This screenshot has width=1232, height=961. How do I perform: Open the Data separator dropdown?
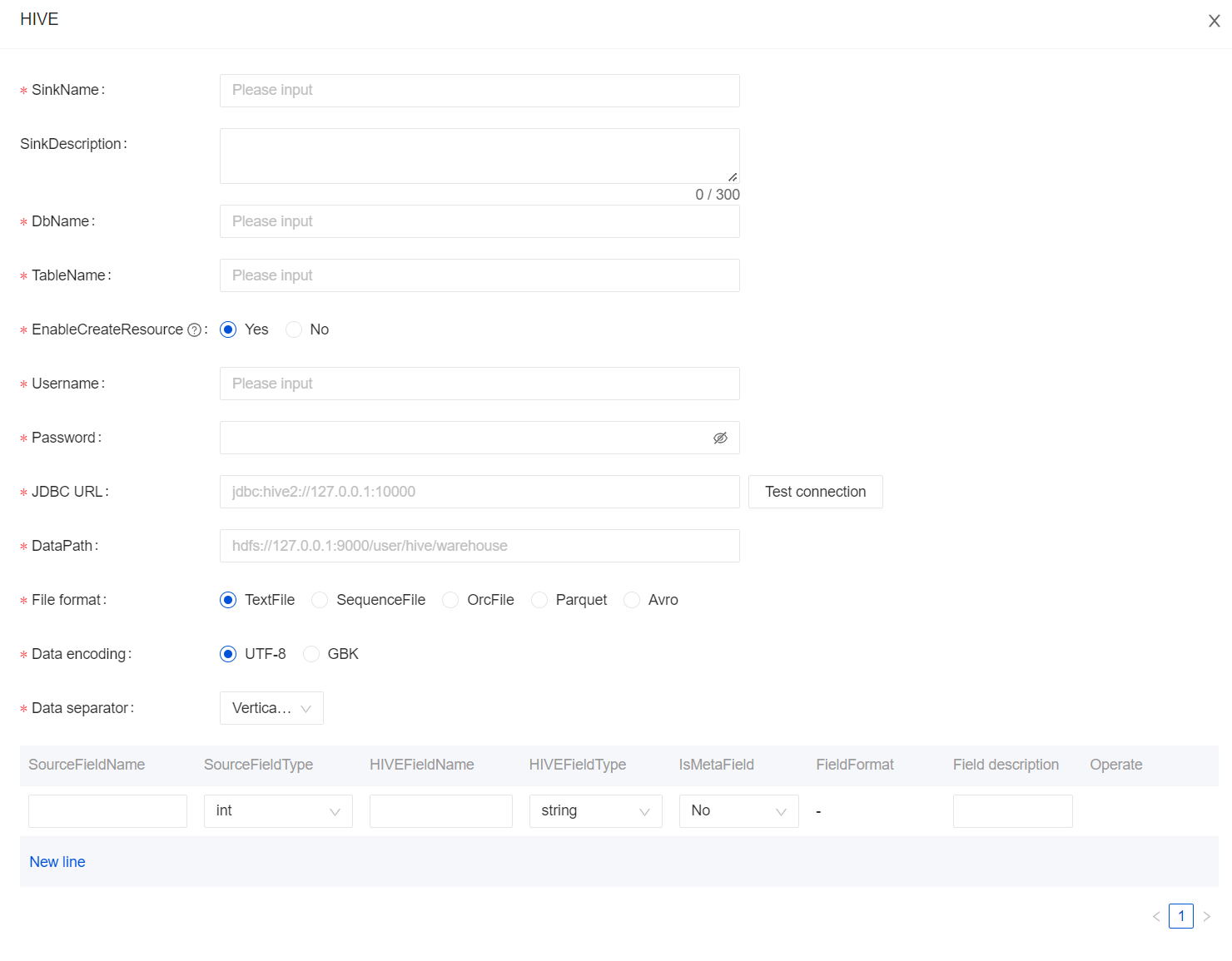coord(271,708)
